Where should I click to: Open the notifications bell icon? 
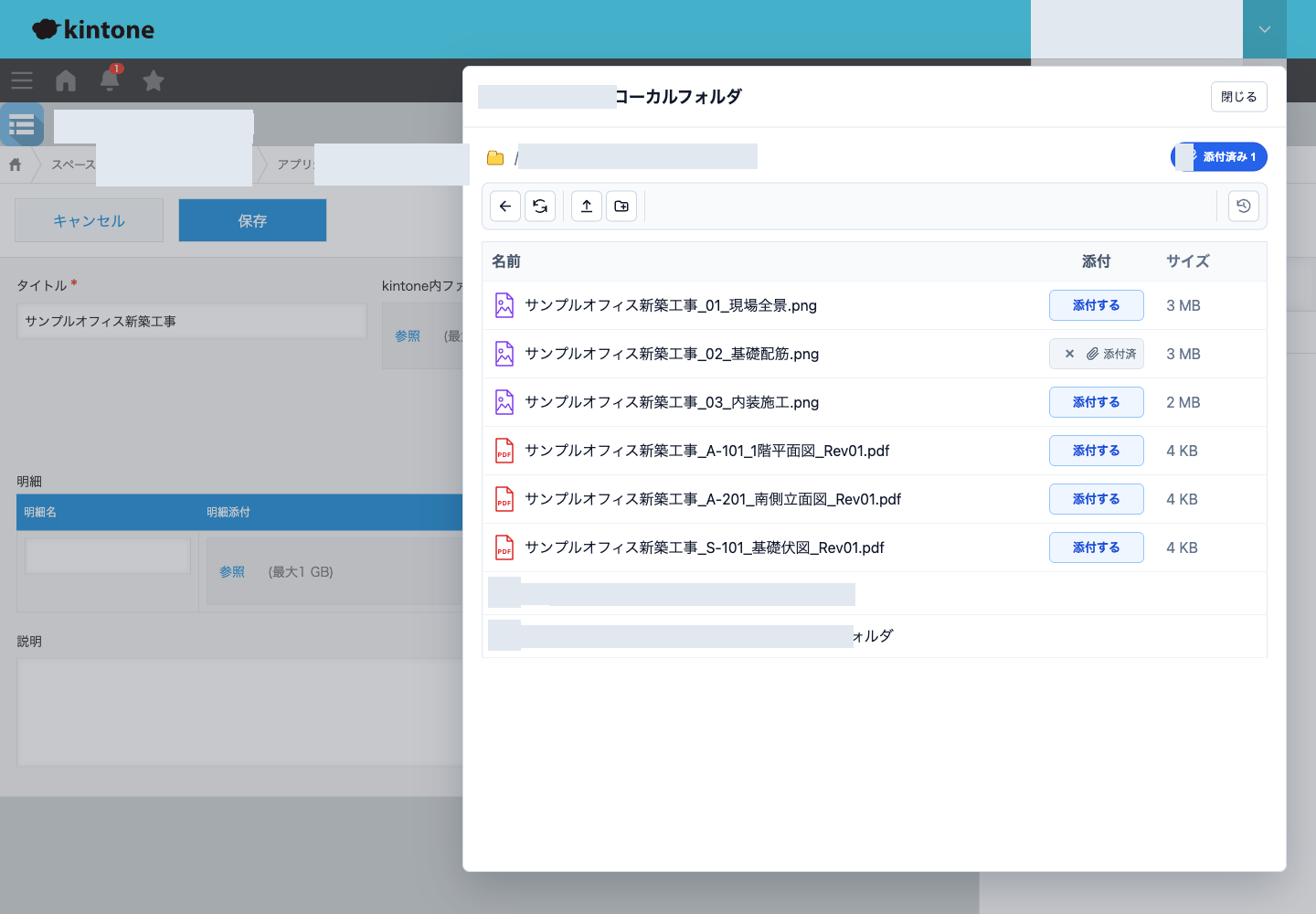point(110,80)
